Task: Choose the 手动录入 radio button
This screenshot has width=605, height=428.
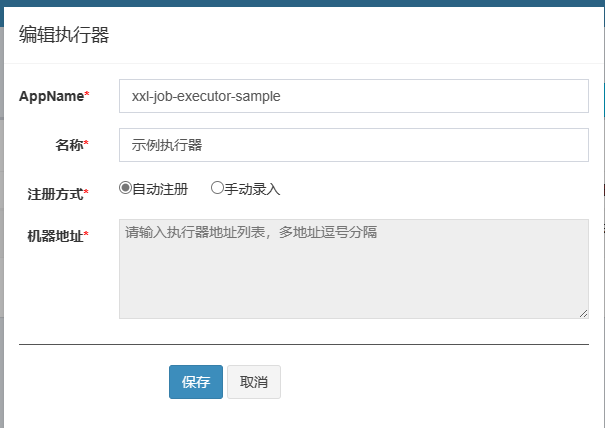Action: tap(217, 188)
